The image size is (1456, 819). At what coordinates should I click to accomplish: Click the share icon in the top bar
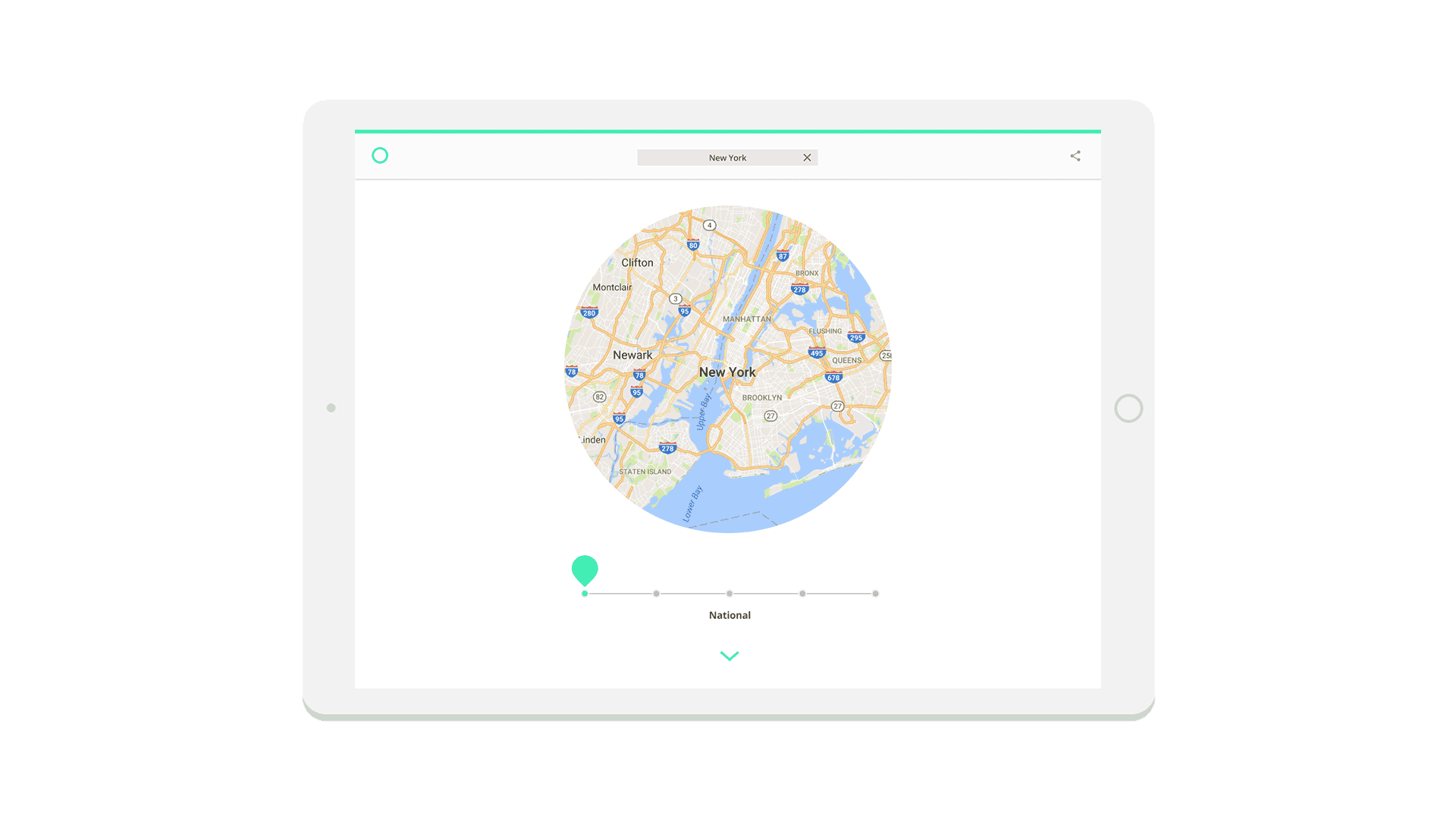click(x=1075, y=155)
